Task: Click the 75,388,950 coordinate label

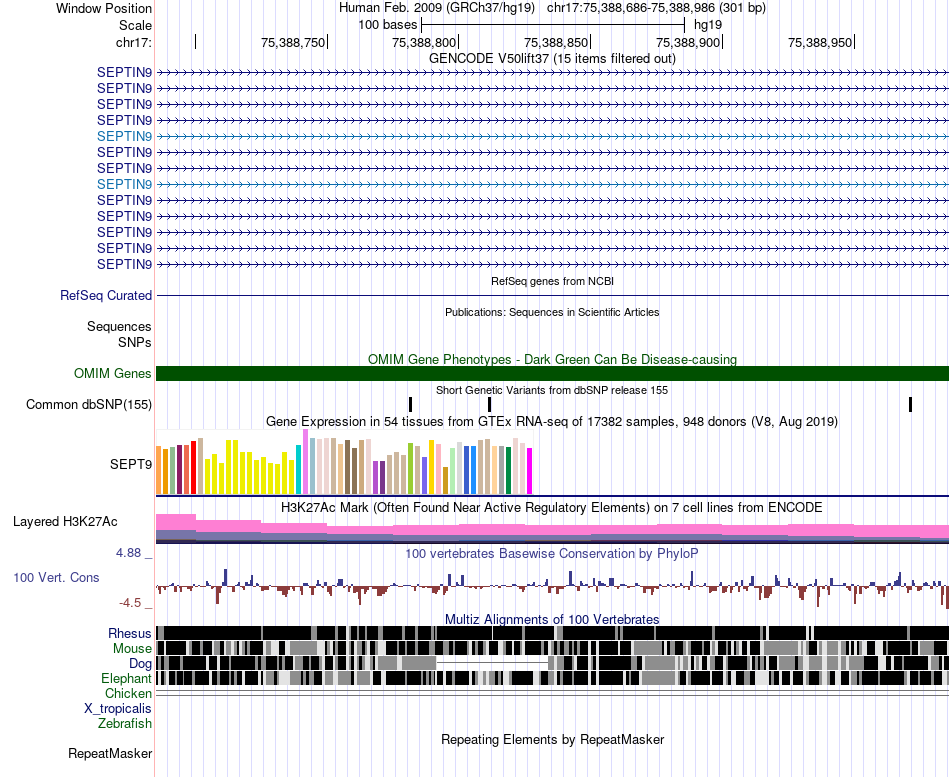Action: (820, 42)
